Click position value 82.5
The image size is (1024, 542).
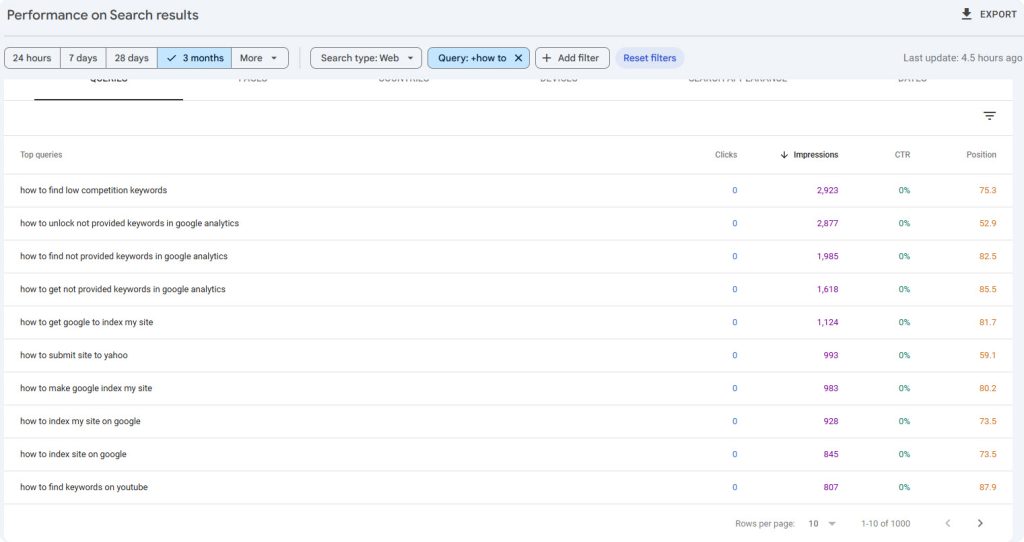coord(987,256)
